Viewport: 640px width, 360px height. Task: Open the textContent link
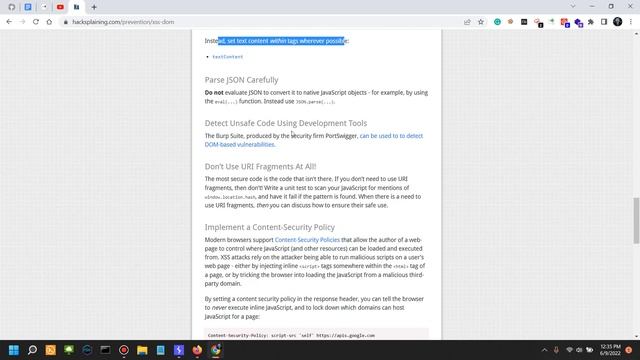(x=228, y=57)
